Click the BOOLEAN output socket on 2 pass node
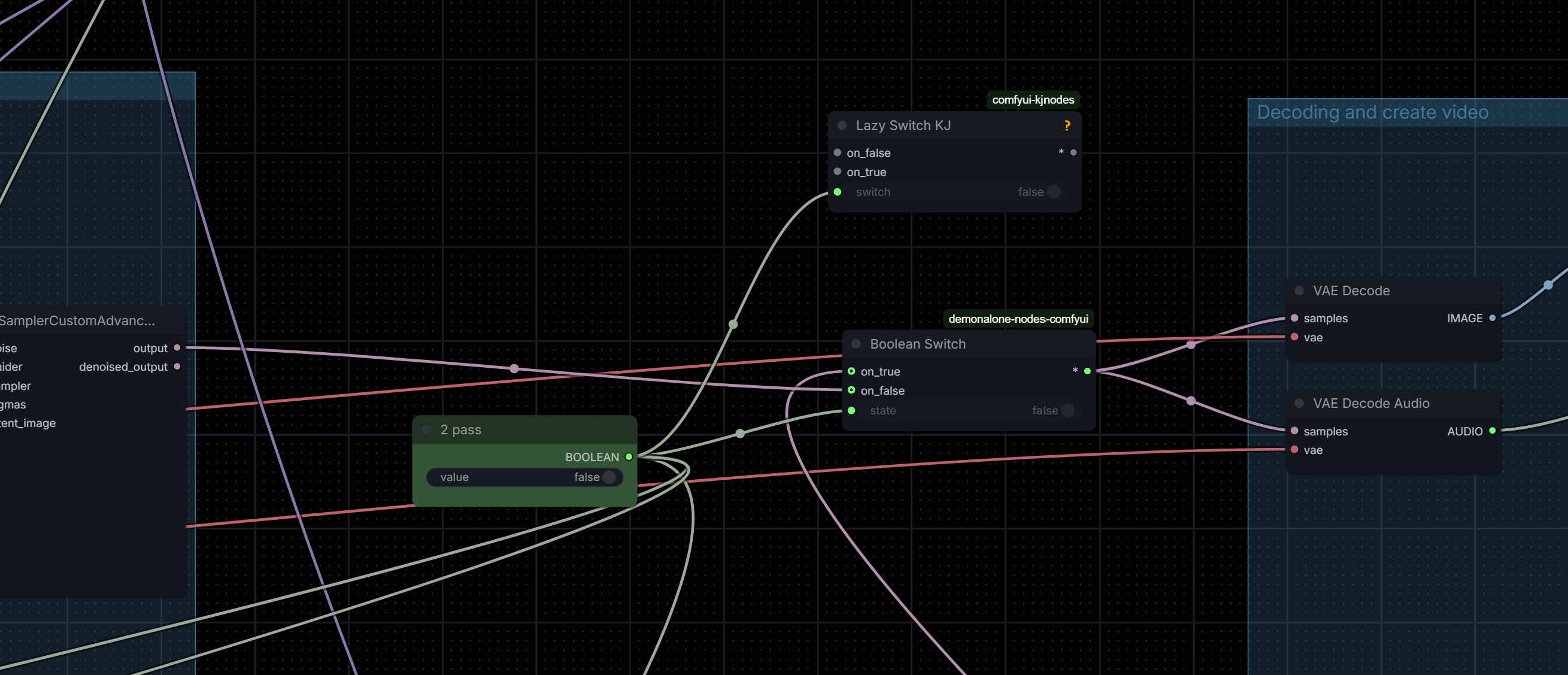This screenshot has width=1568, height=675. [629, 457]
